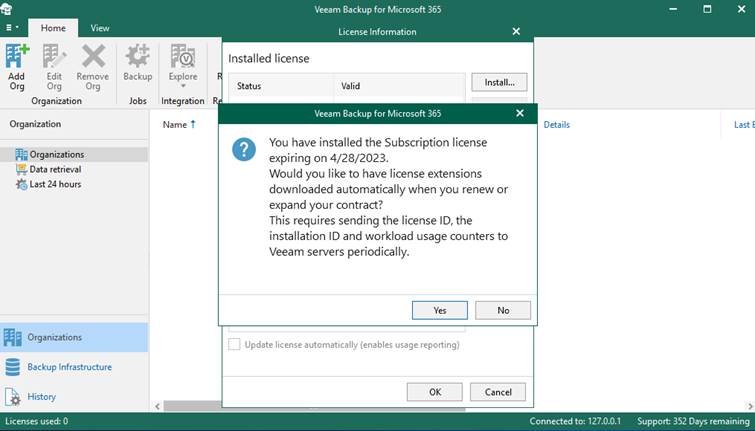Viewport: 755px width, 431px height.
Task: Minimize the Veeam main window
Action: coord(673,9)
